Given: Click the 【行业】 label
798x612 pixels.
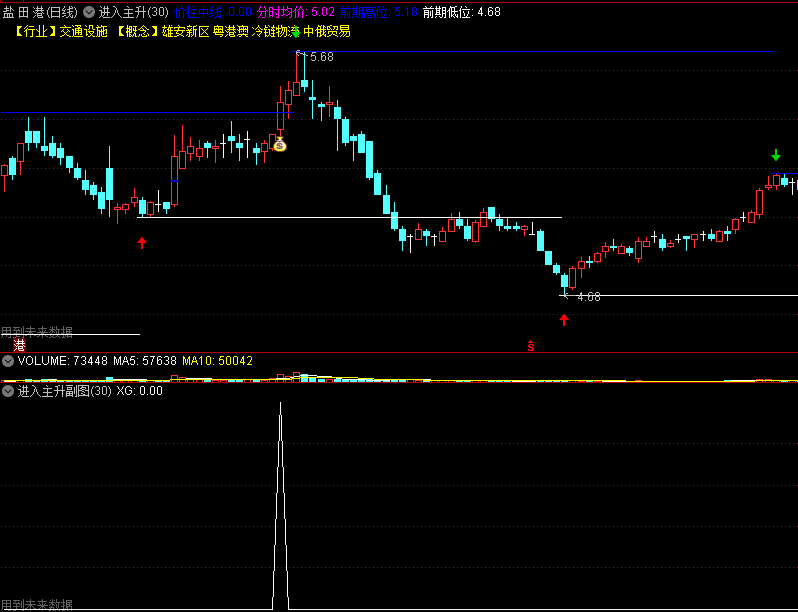Looking at the screenshot, I should click(x=35, y=32).
